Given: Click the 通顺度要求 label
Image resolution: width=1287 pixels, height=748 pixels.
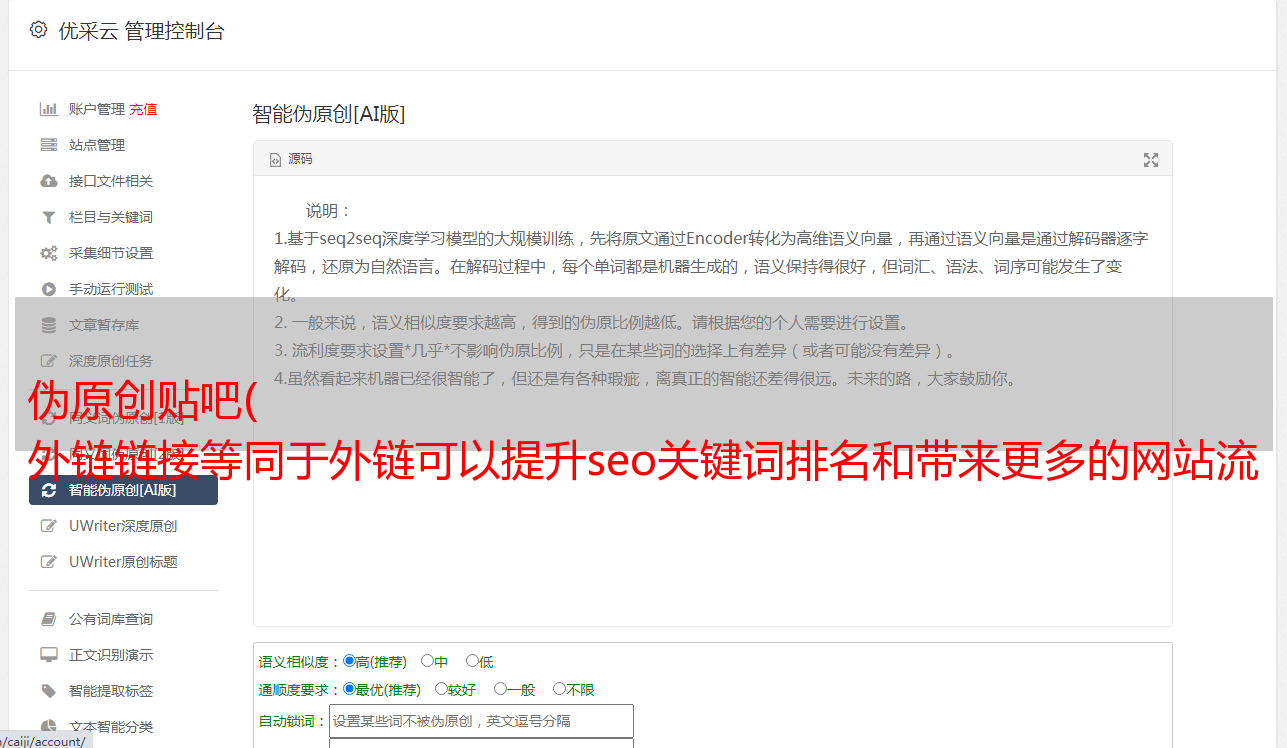Looking at the screenshot, I should (300, 690).
